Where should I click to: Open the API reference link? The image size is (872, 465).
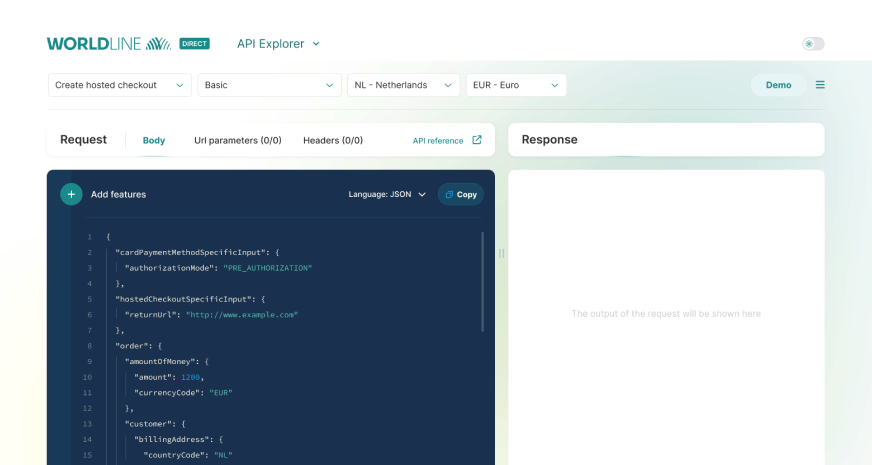click(x=438, y=141)
